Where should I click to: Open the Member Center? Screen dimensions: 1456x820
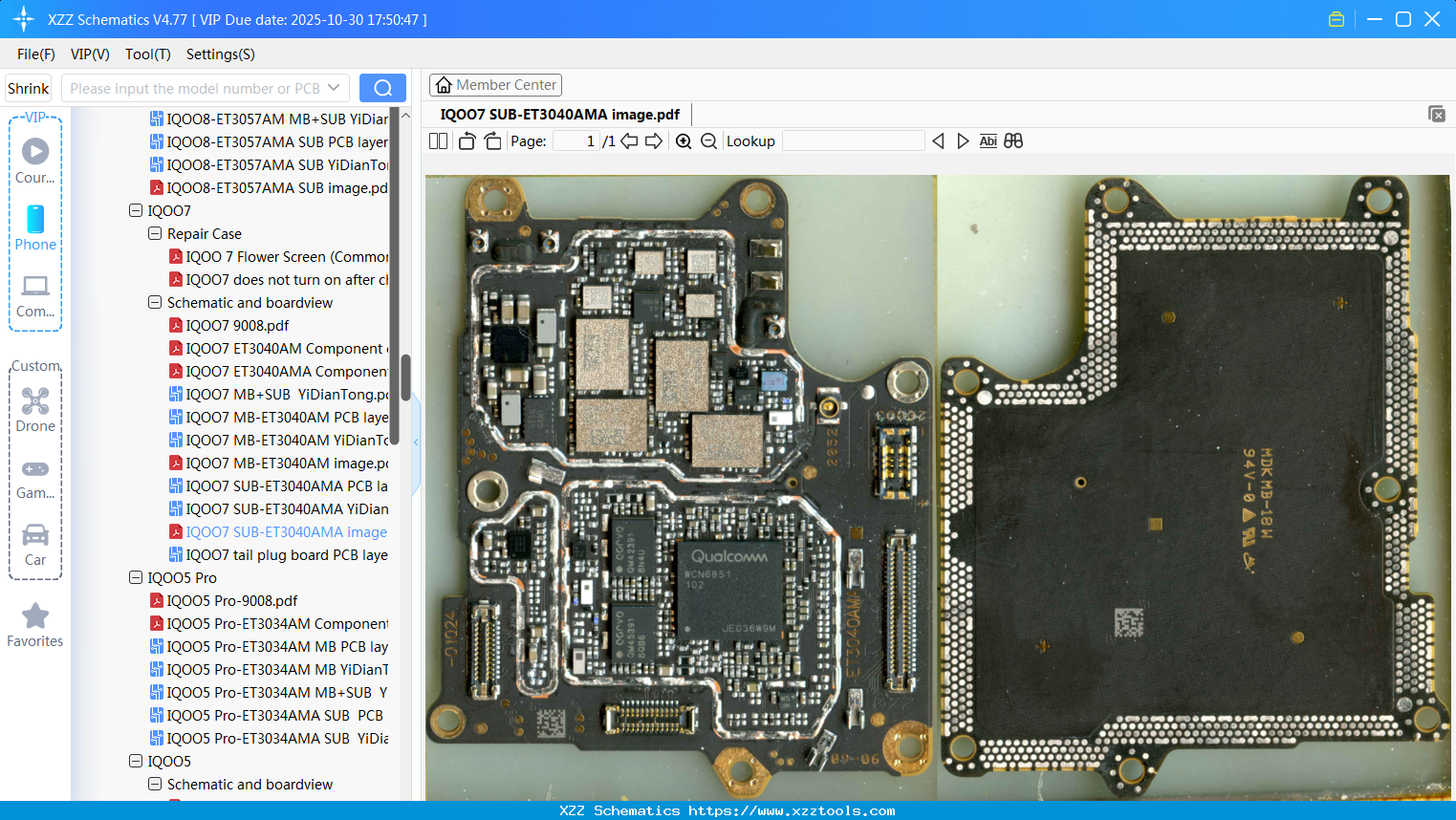coord(495,85)
